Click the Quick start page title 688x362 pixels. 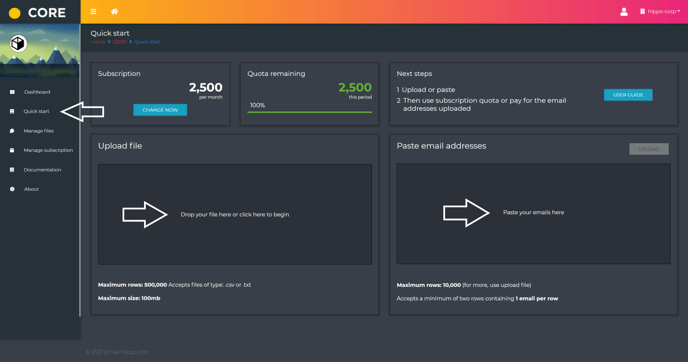pos(110,33)
